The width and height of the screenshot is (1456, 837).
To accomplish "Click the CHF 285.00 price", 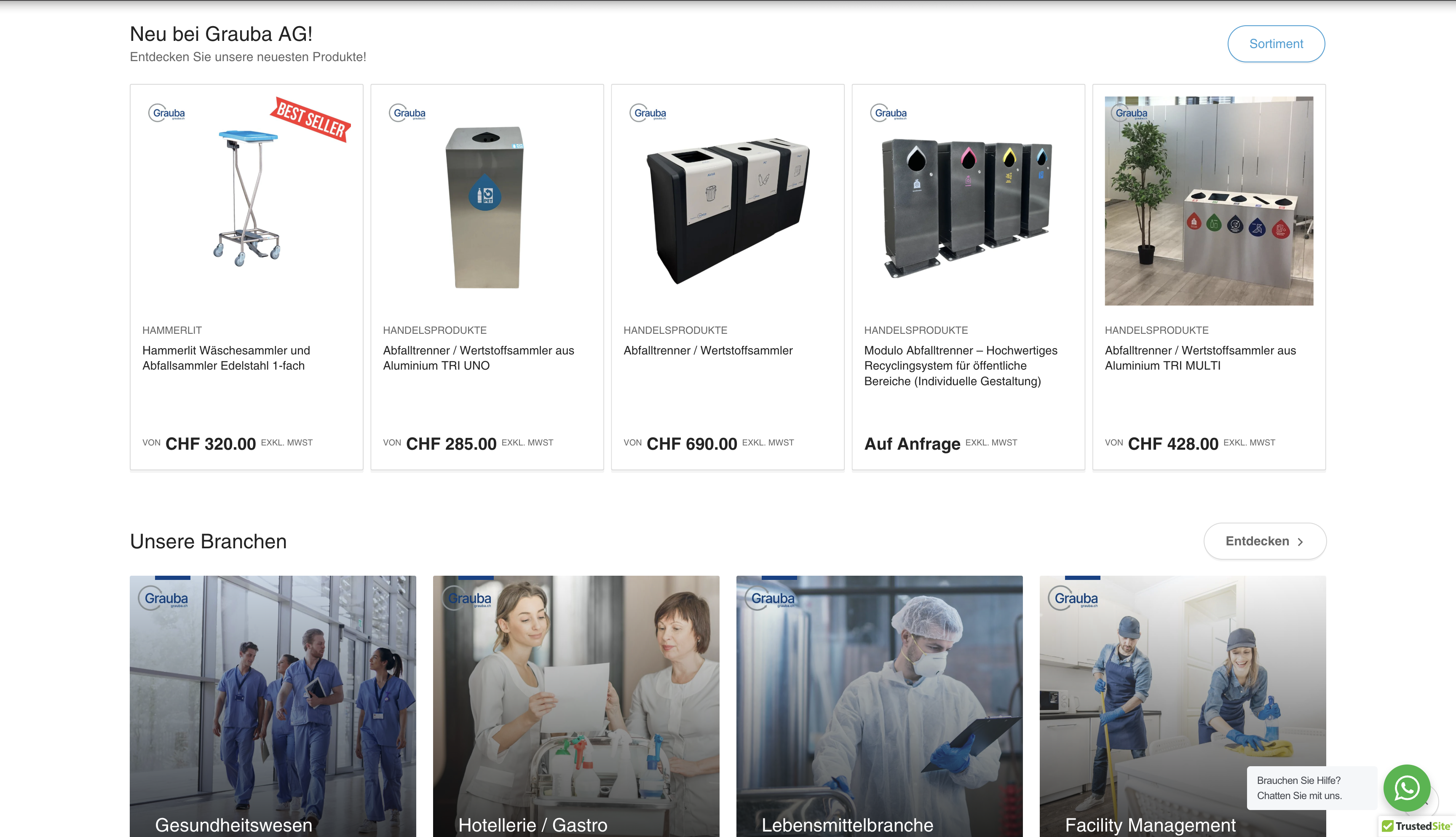I will click(451, 444).
